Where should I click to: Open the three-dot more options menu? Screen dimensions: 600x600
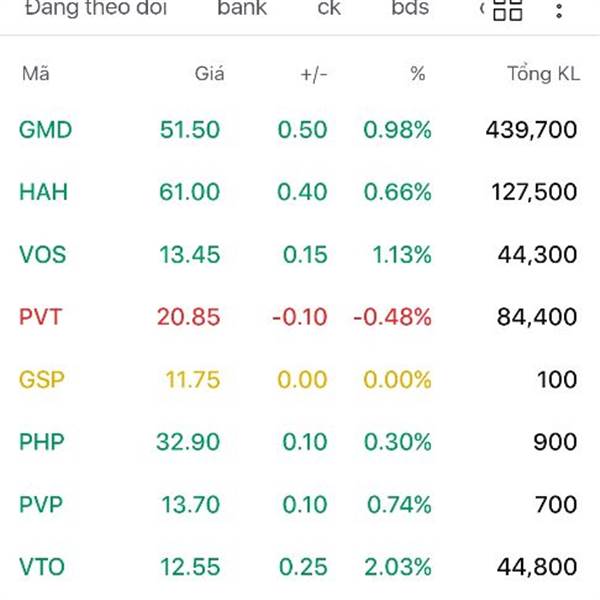tap(559, 11)
